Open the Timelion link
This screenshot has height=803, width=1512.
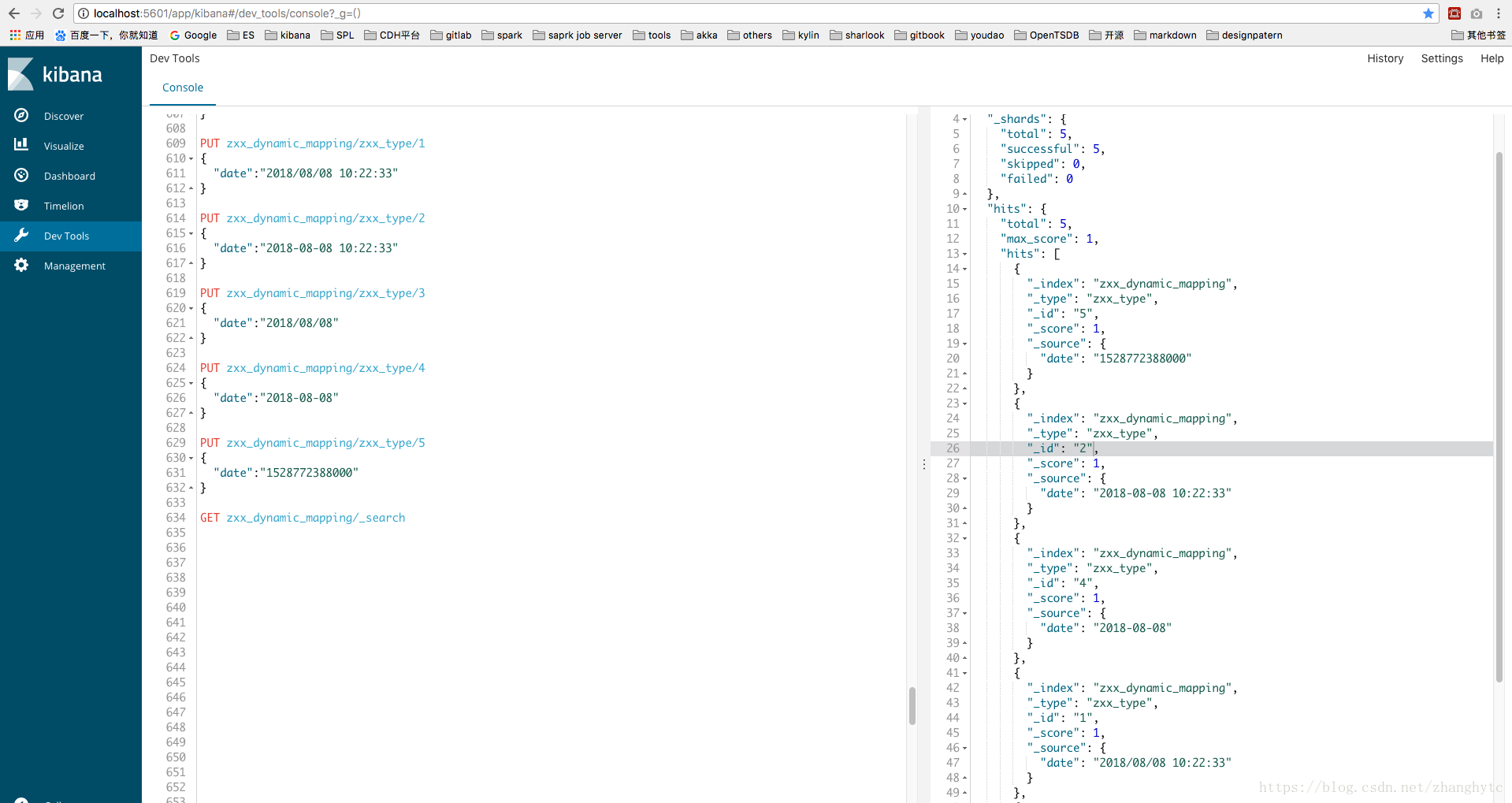click(x=64, y=206)
